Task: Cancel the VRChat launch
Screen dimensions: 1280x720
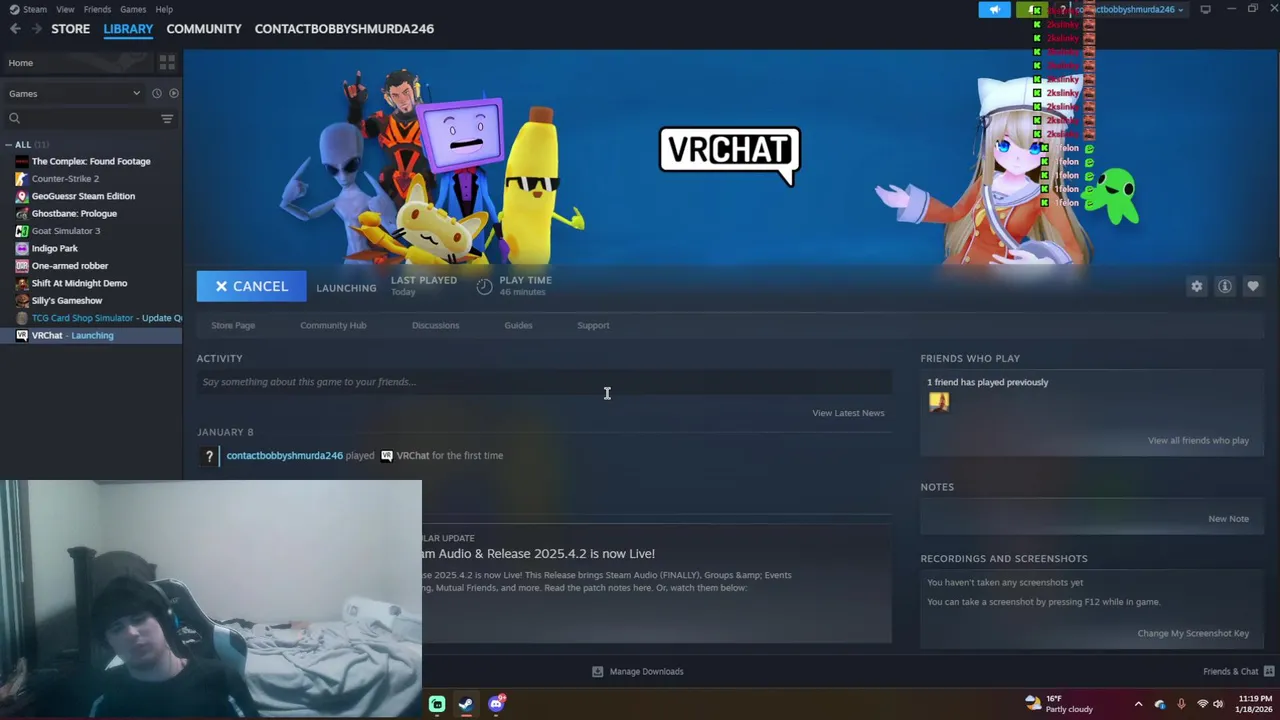Action: click(x=251, y=286)
